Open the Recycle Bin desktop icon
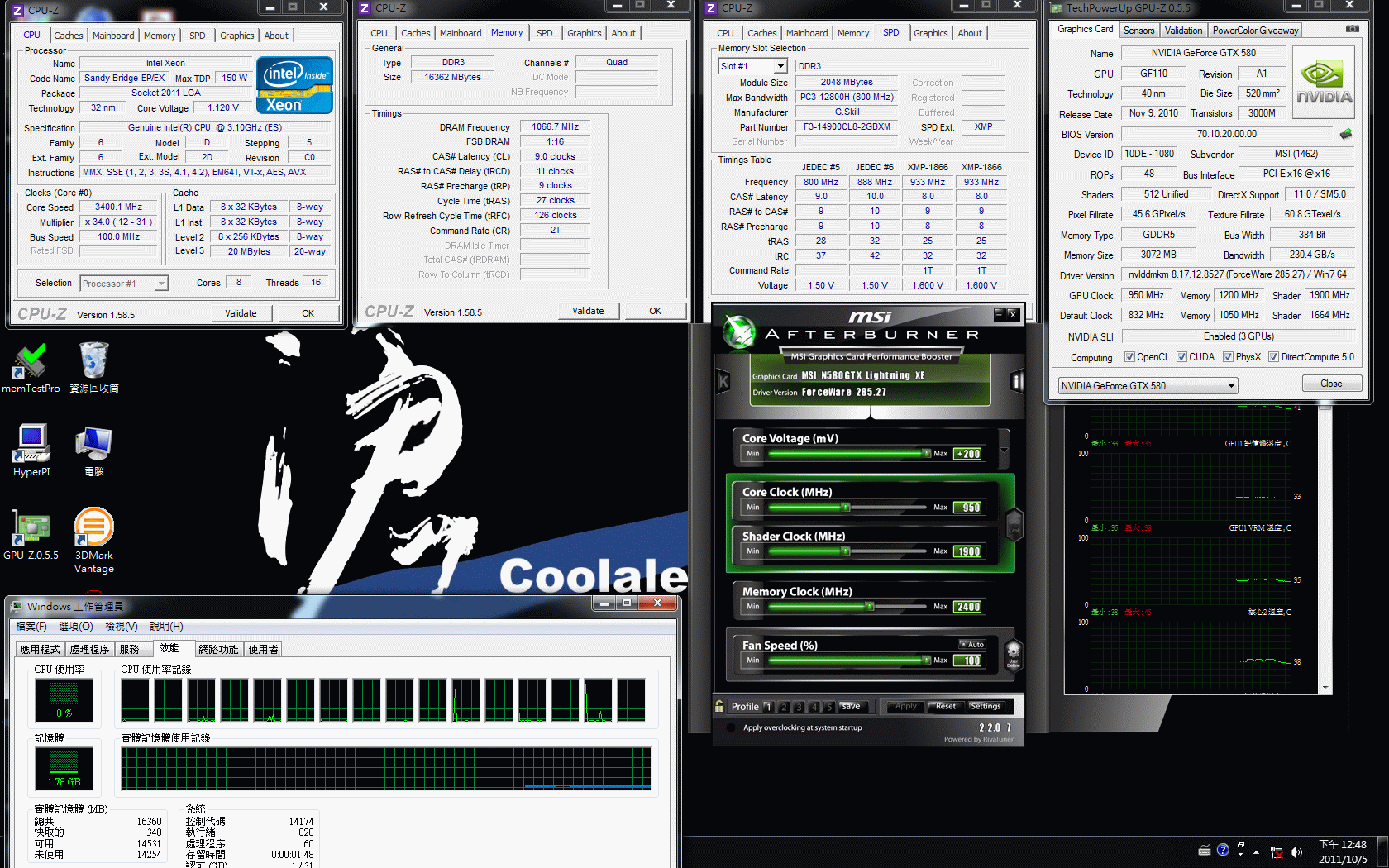This screenshot has height=868, width=1389. (93, 367)
